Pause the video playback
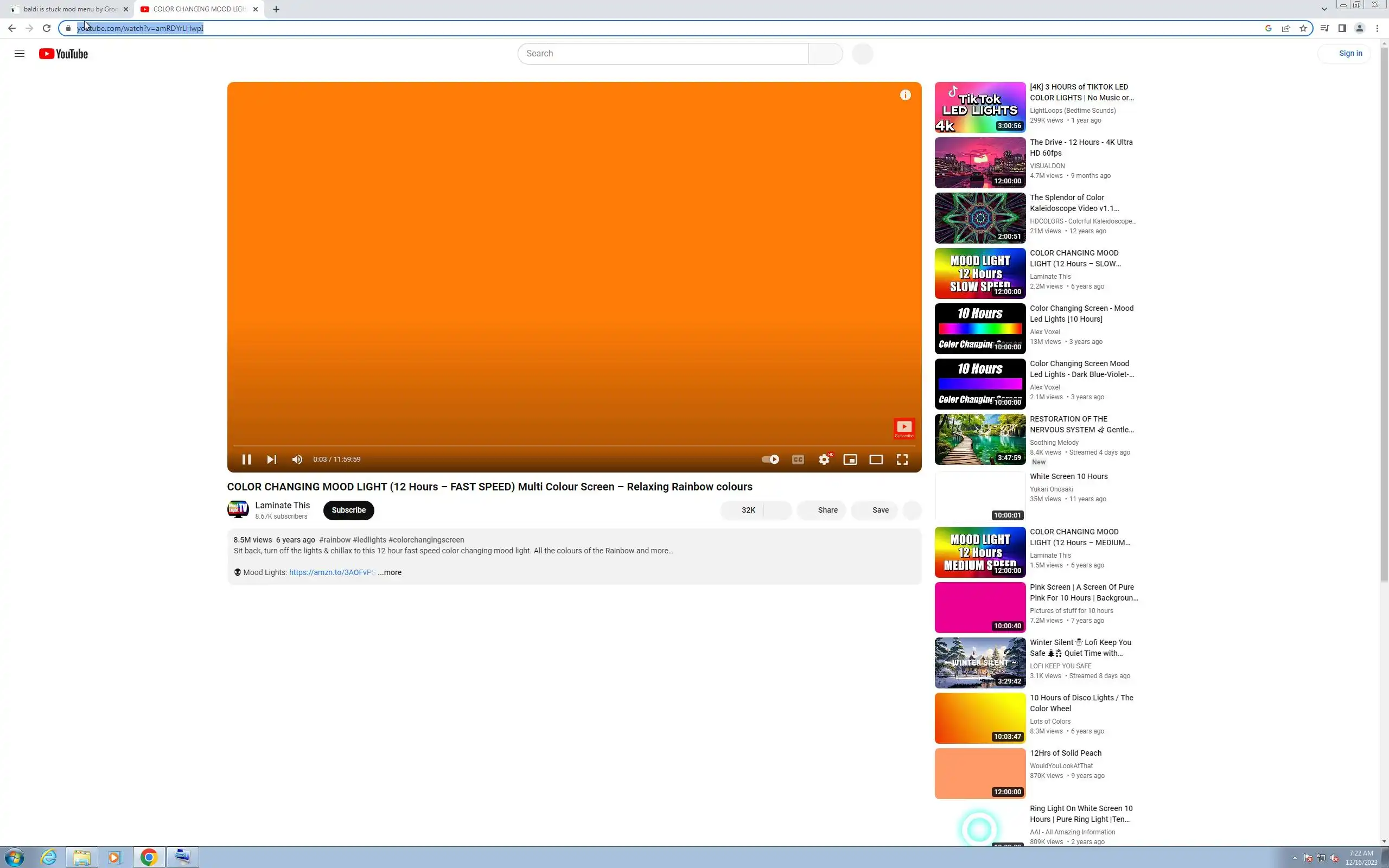 246,459
